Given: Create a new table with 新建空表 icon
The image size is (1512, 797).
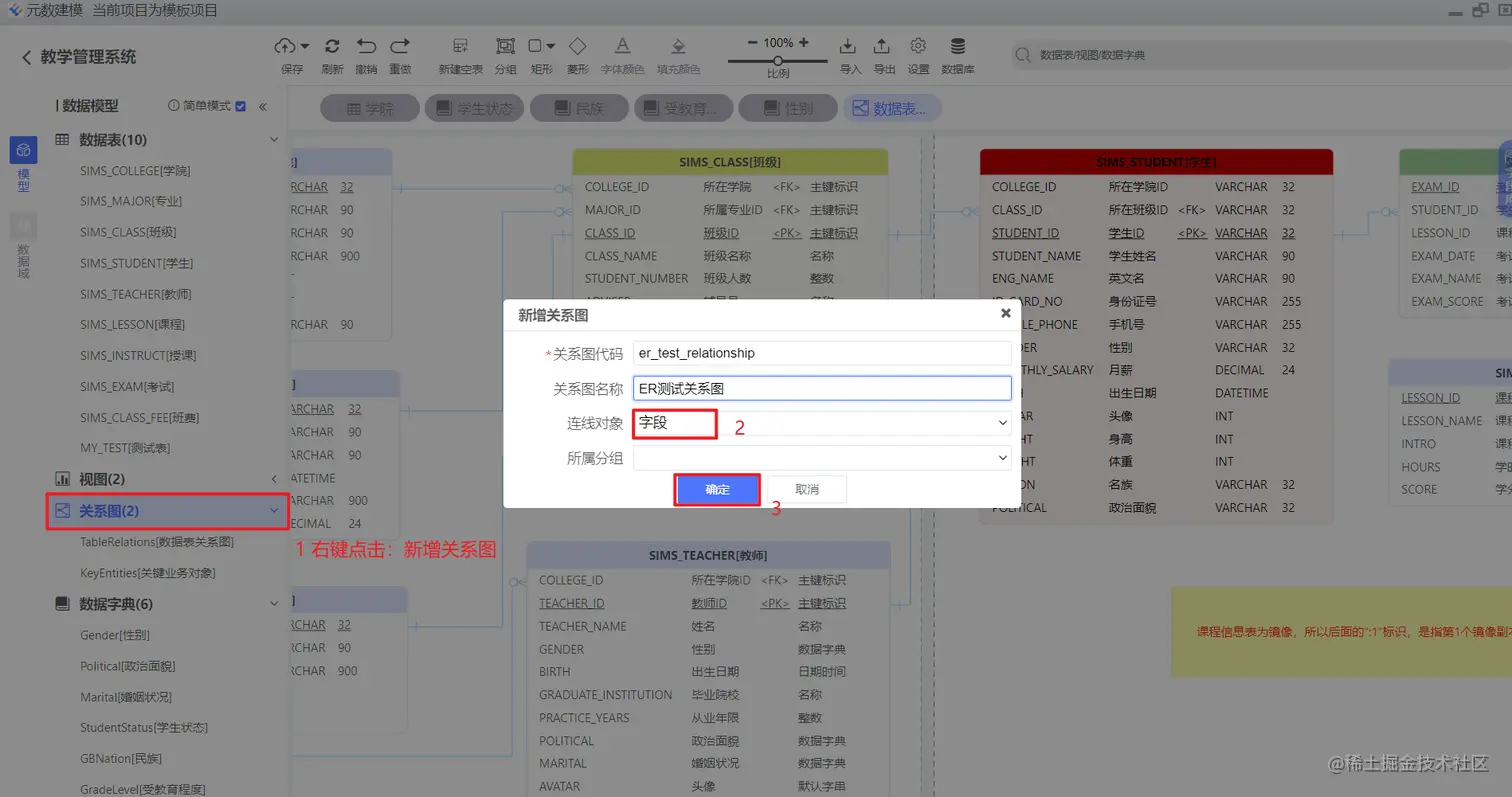Looking at the screenshot, I should [461, 46].
